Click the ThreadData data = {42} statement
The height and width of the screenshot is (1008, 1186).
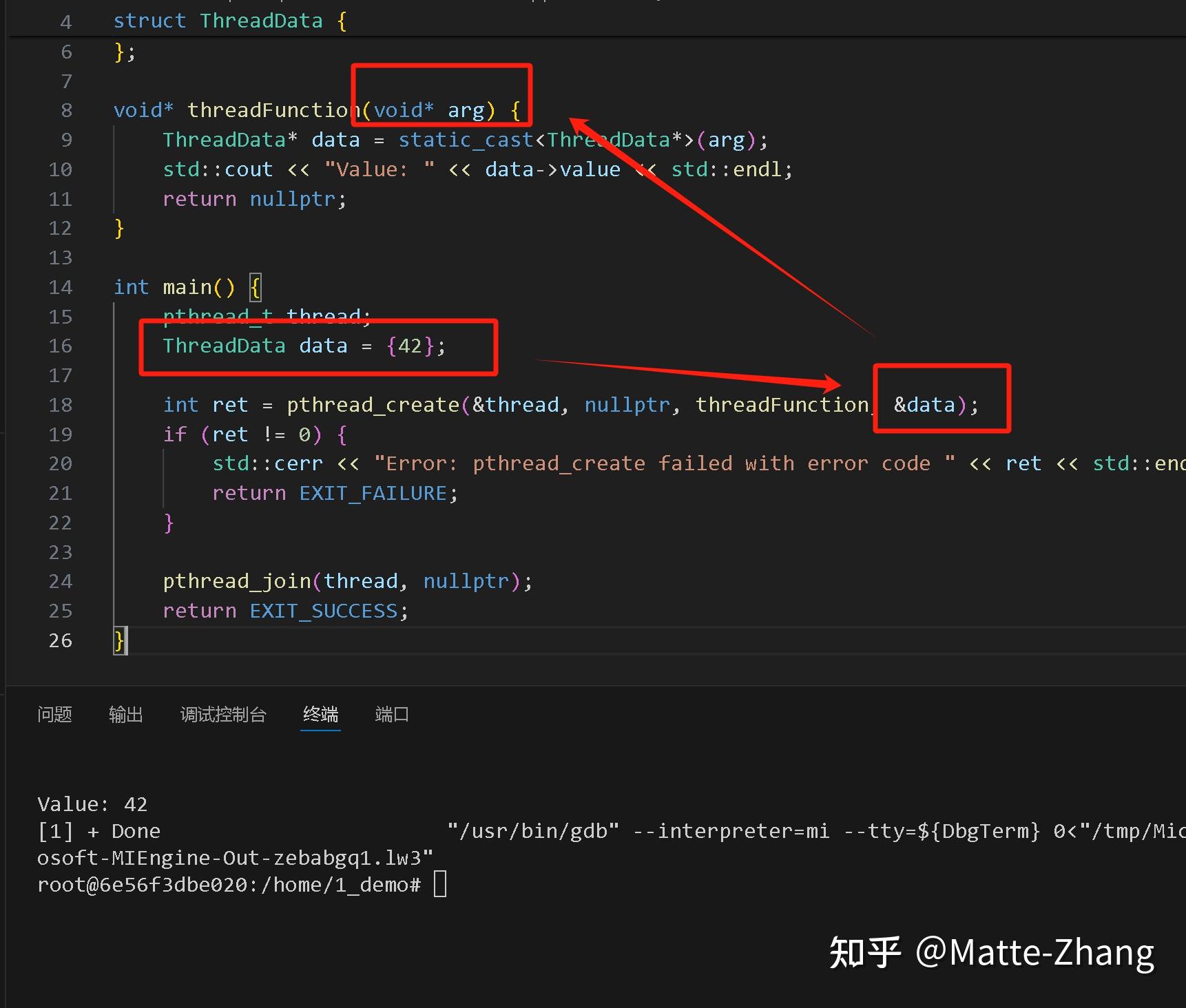click(x=303, y=346)
